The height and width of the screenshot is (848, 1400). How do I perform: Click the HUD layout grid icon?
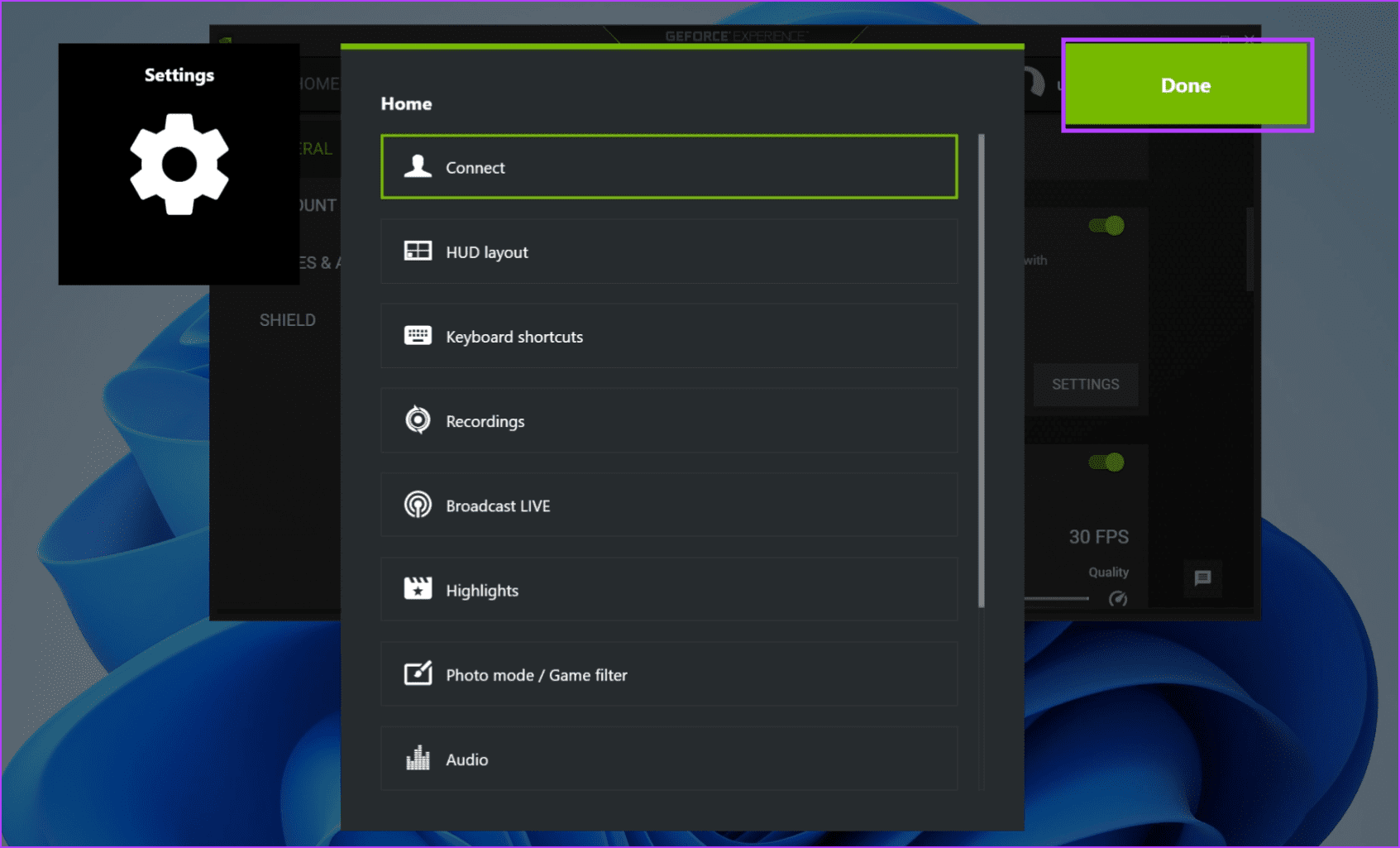pyautogui.click(x=418, y=252)
